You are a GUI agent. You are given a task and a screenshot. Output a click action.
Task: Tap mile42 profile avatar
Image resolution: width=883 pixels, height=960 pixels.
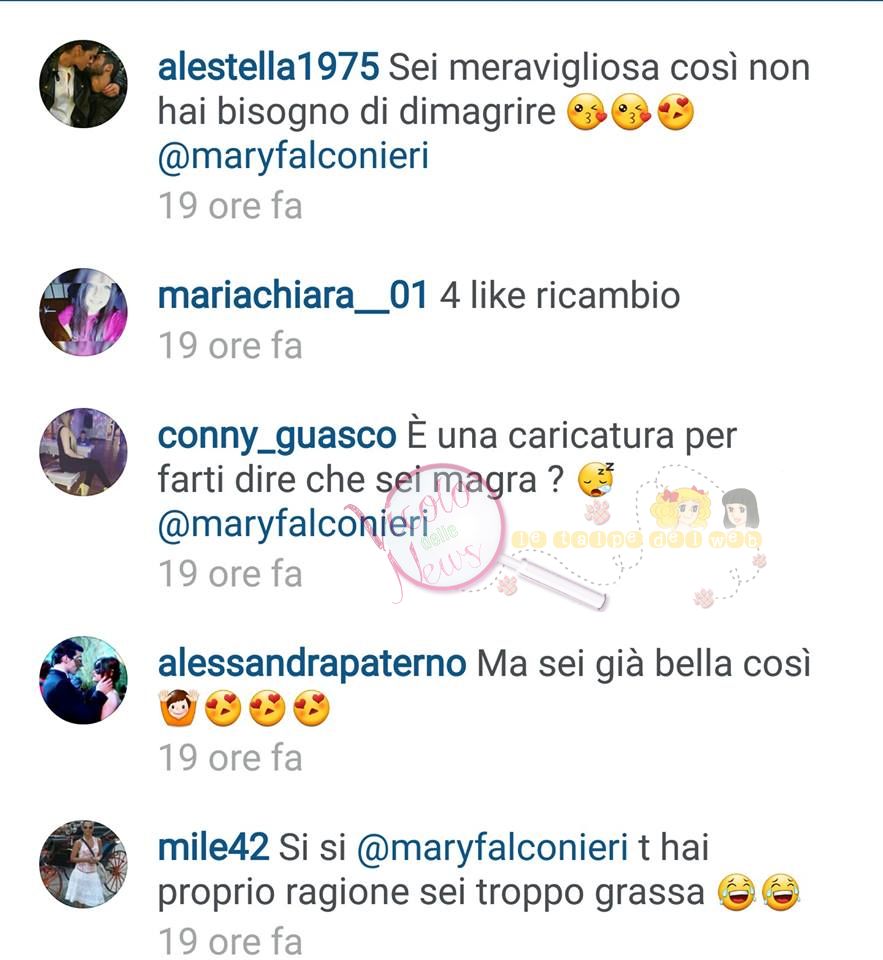(83, 864)
